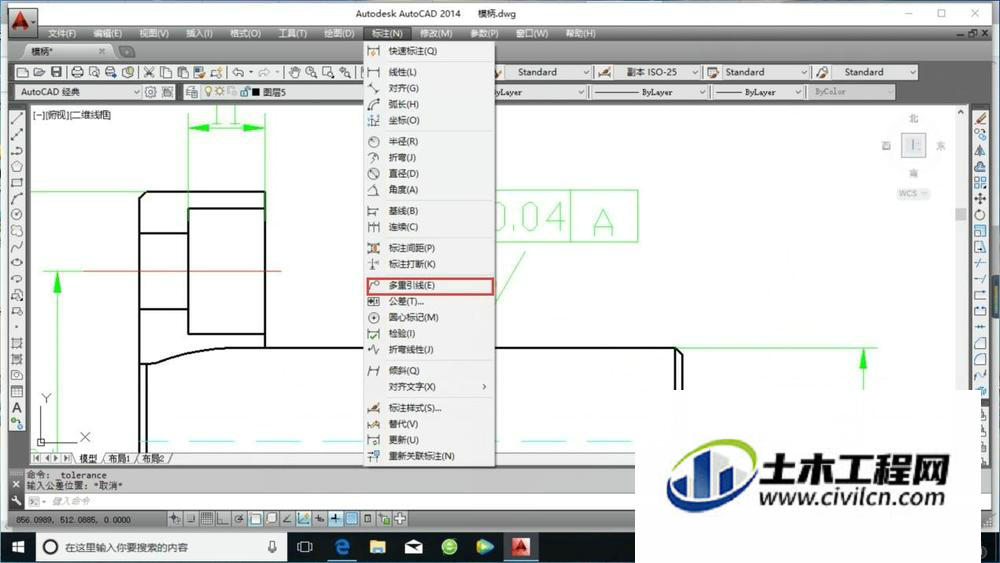Click the Zoom Realtime magnifier icon
Screen dimensions: 1000x563
(311, 72)
